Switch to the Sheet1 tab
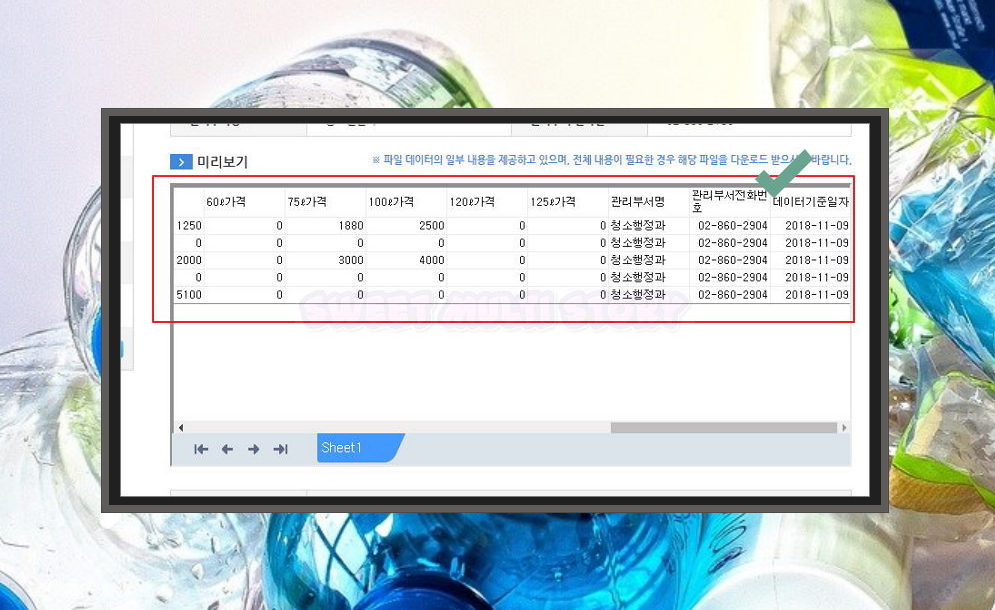The height and width of the screenshot is (610, 995). click(359, 448)
